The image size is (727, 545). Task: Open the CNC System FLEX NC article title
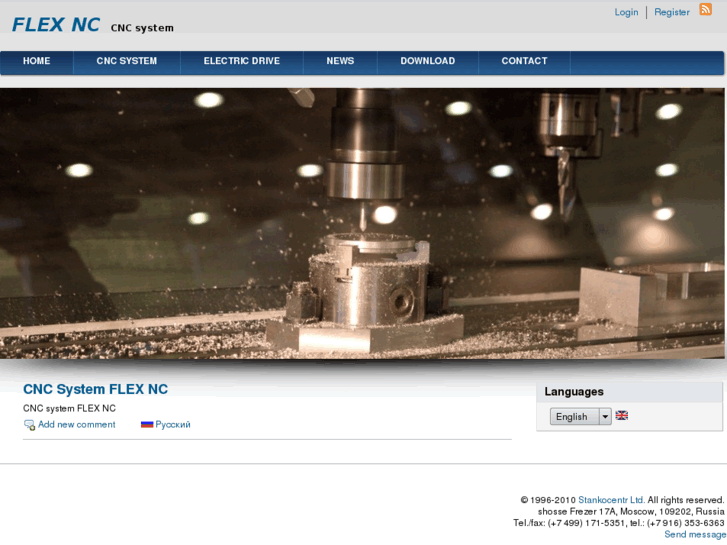point(96,389)
